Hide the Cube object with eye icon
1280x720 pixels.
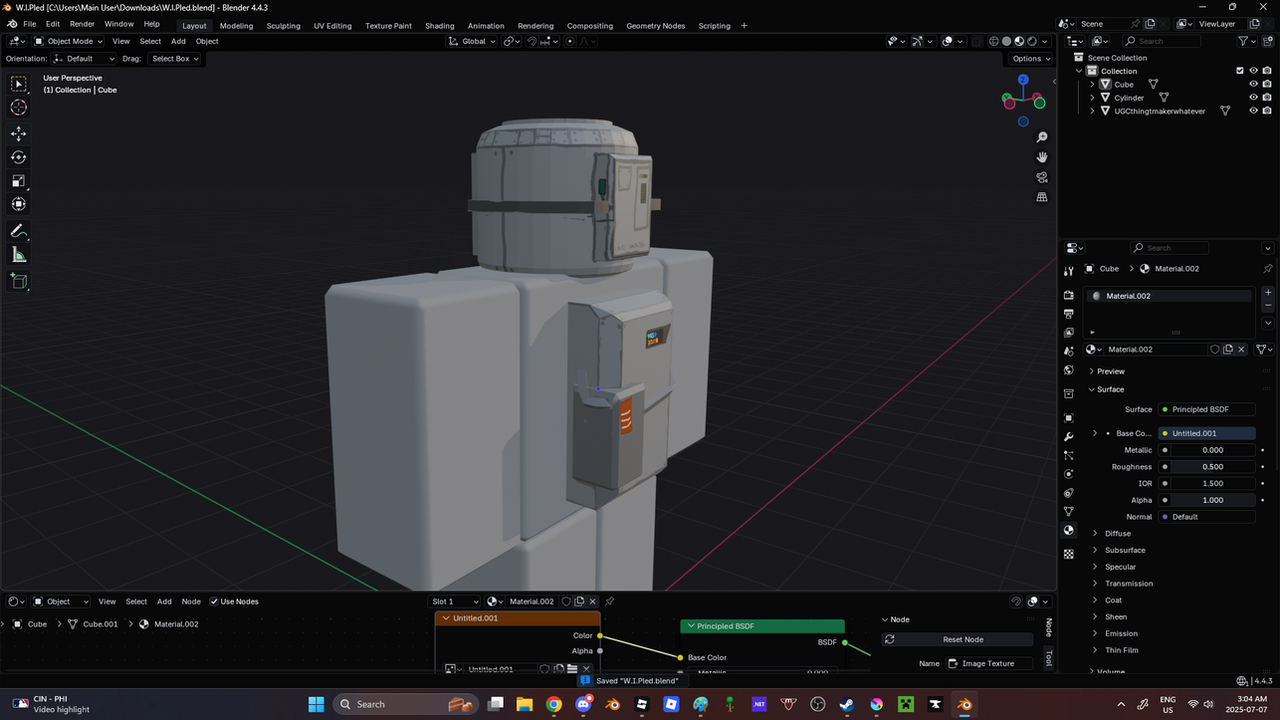pyautogui.click(x=1253, y=84)
